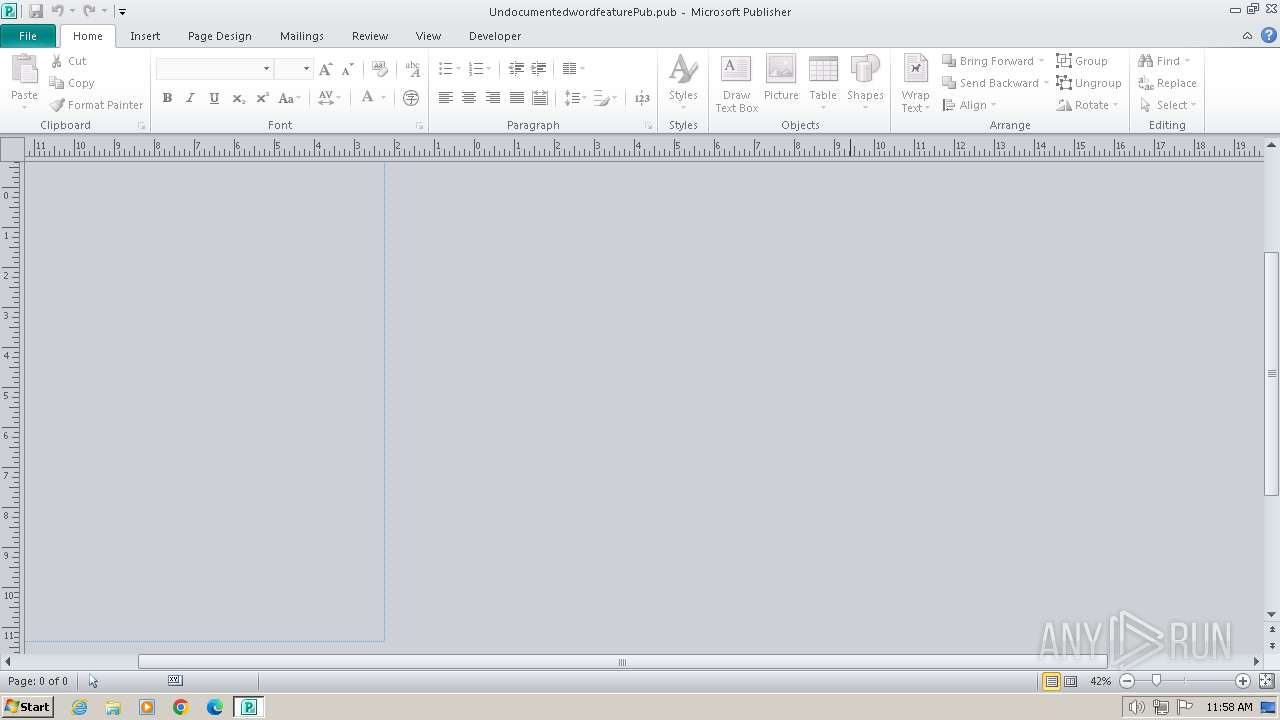Click the Windows Start button
The height and width of the screenshot is (720, 1280).
27,706
